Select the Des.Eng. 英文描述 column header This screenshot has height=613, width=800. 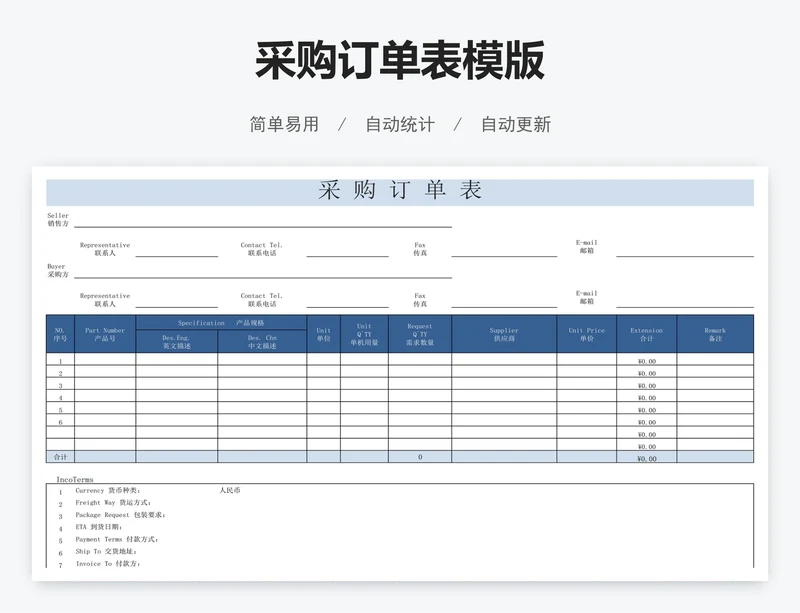(x=177, y=341)
